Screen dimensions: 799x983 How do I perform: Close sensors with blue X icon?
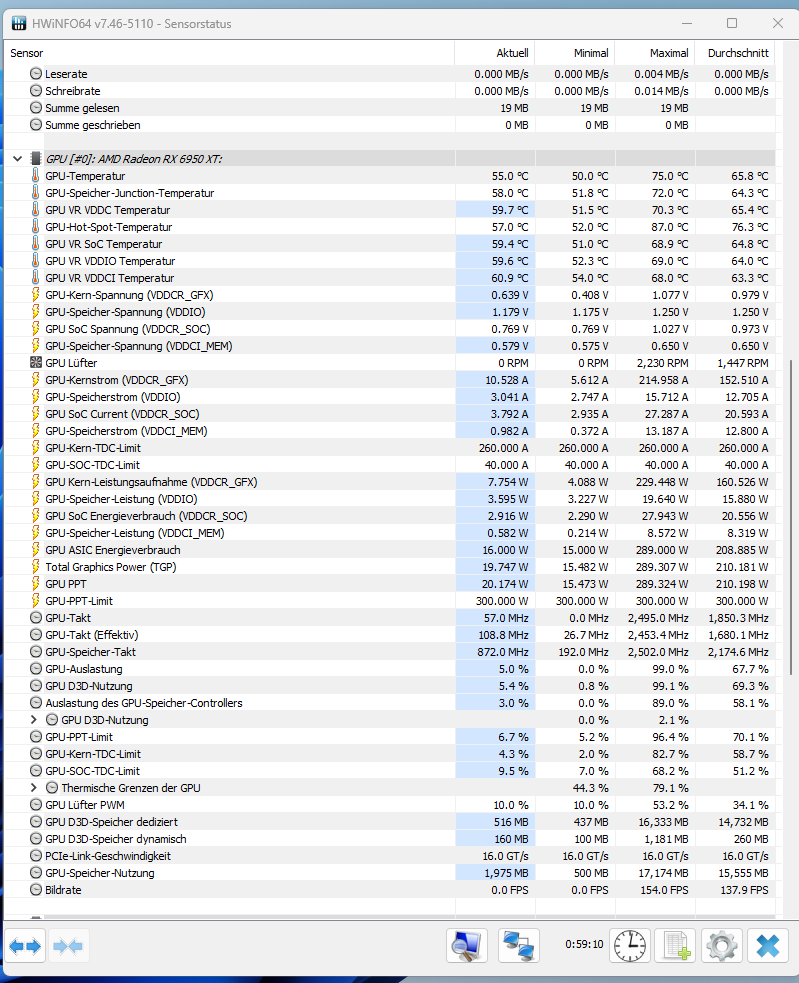[768, 946]
